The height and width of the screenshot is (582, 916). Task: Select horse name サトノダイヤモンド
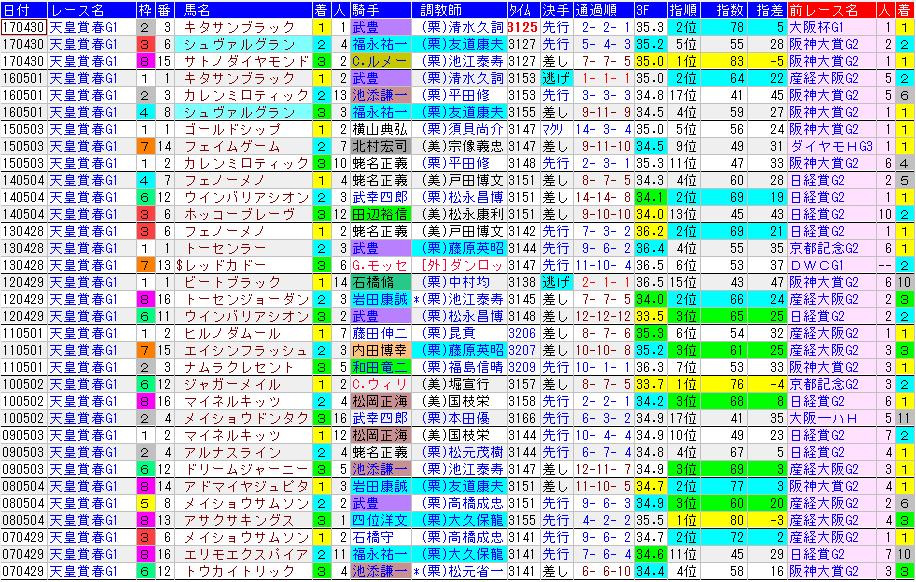coord(247,61)
